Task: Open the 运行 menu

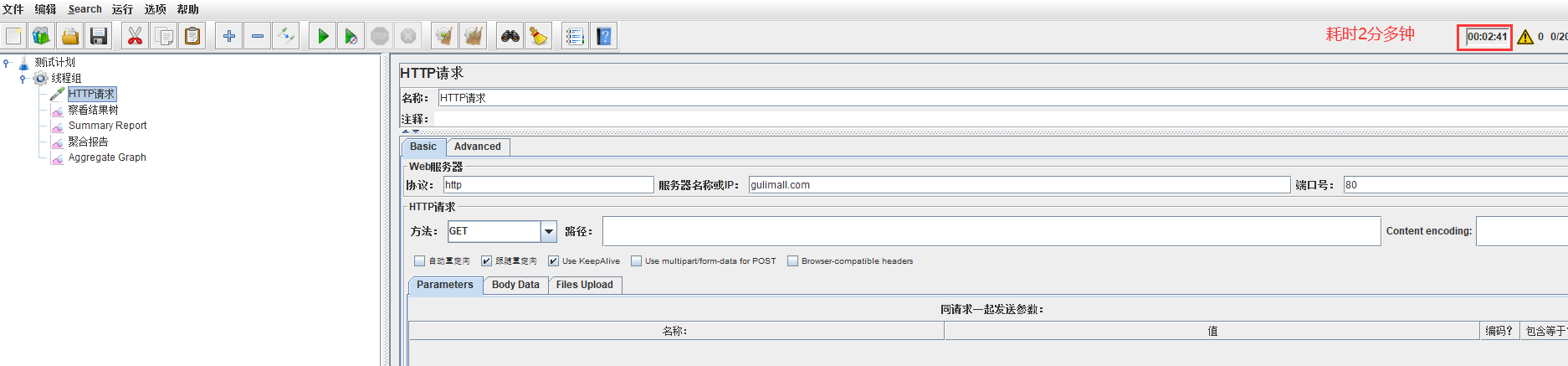Action: tap(122, 9)
